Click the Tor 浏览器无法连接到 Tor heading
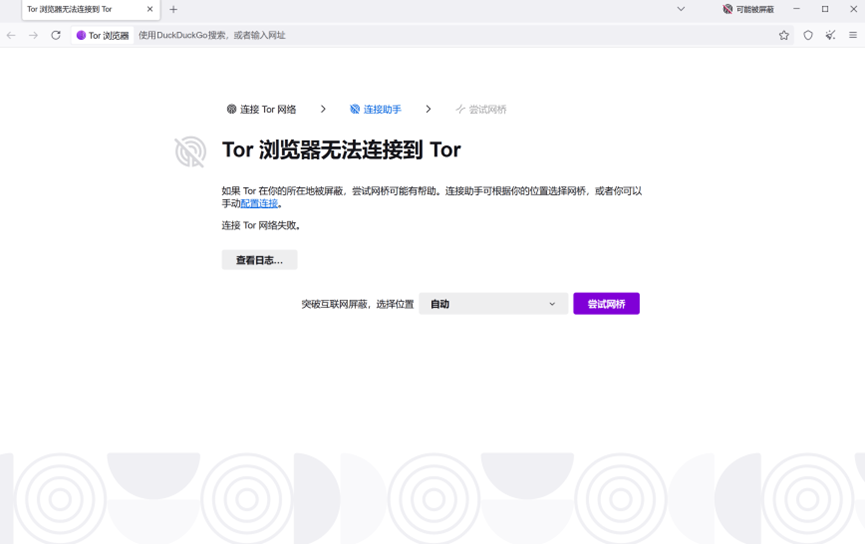 tap(341, 150)
